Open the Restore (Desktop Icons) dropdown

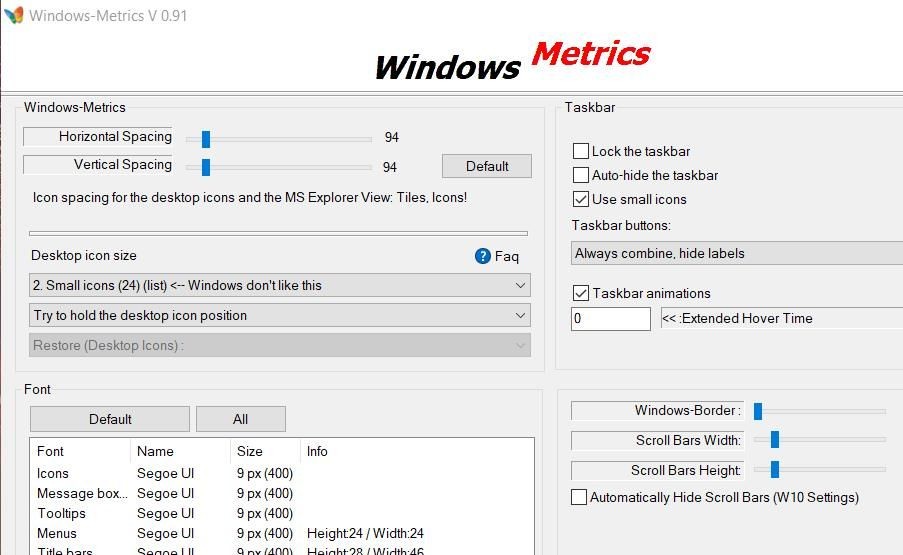coord(279,345)
